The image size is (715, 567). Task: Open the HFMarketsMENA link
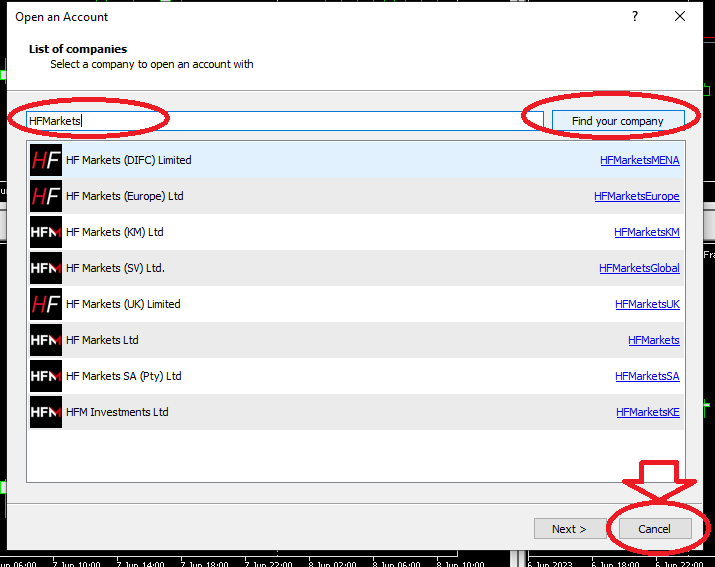(x=640, y=160)
